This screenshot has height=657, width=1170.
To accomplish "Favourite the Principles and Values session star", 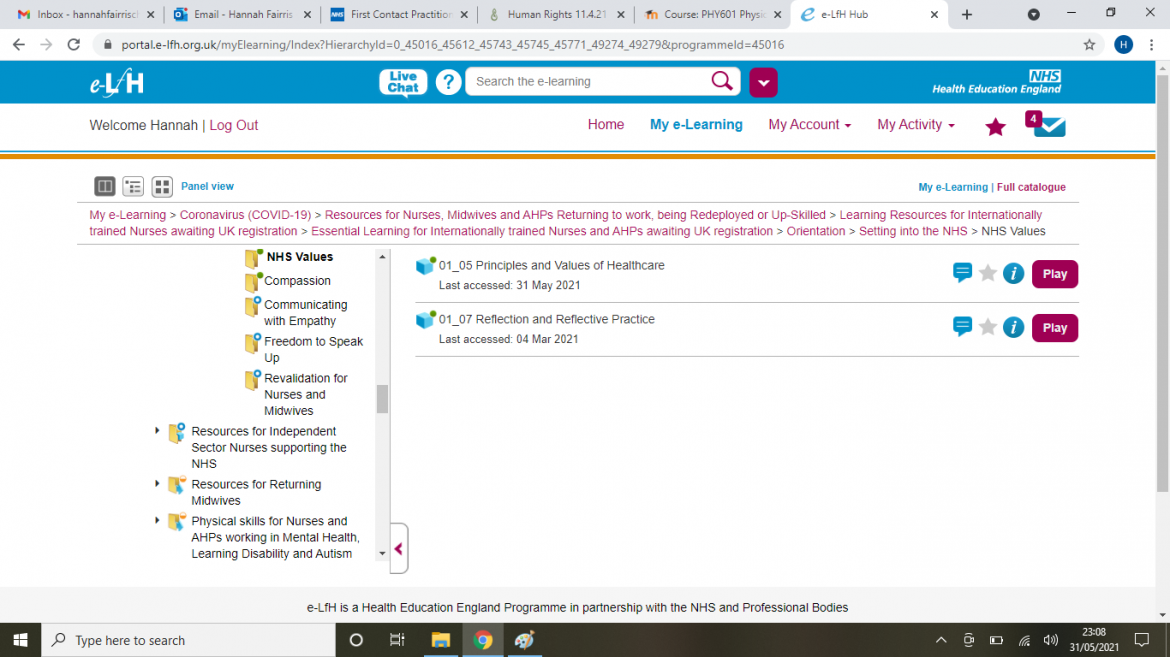I will point(988,273).
